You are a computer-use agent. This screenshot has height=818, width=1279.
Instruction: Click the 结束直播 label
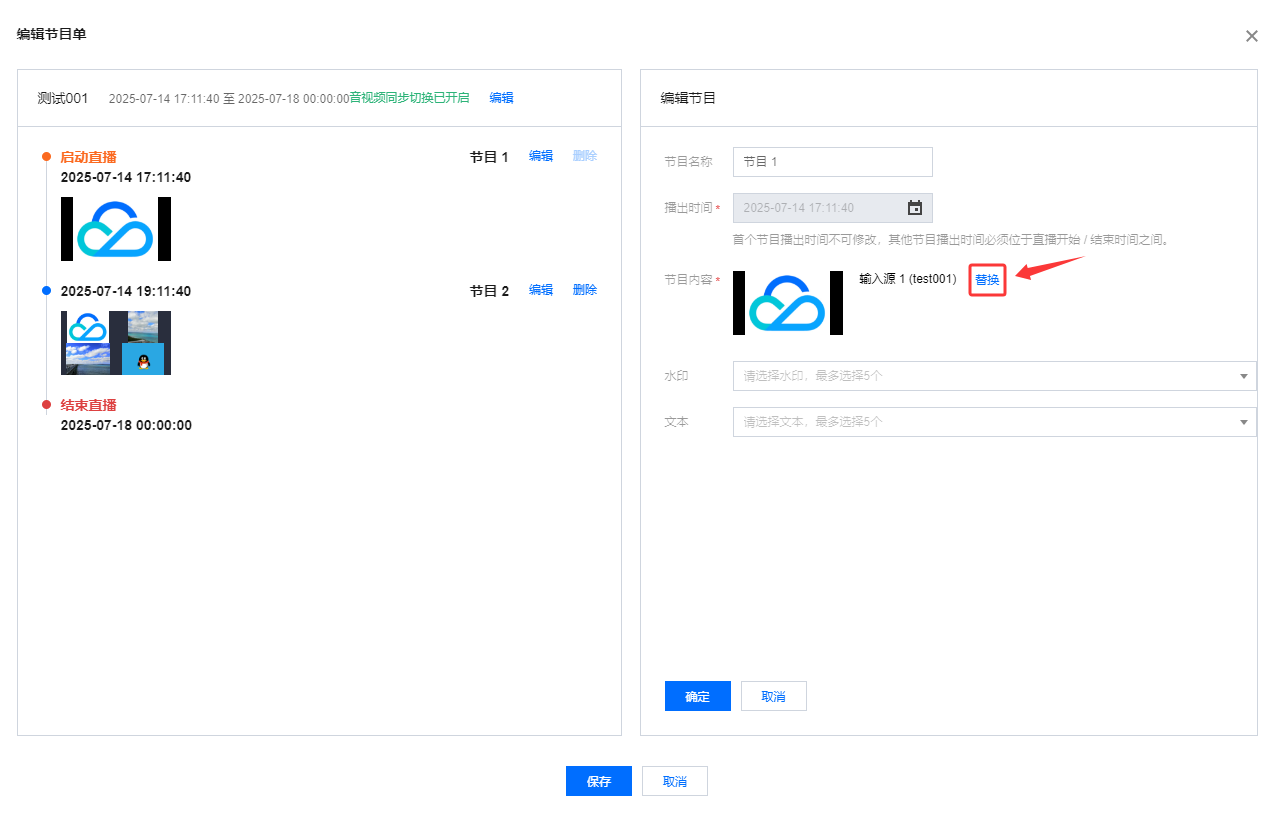88,404
